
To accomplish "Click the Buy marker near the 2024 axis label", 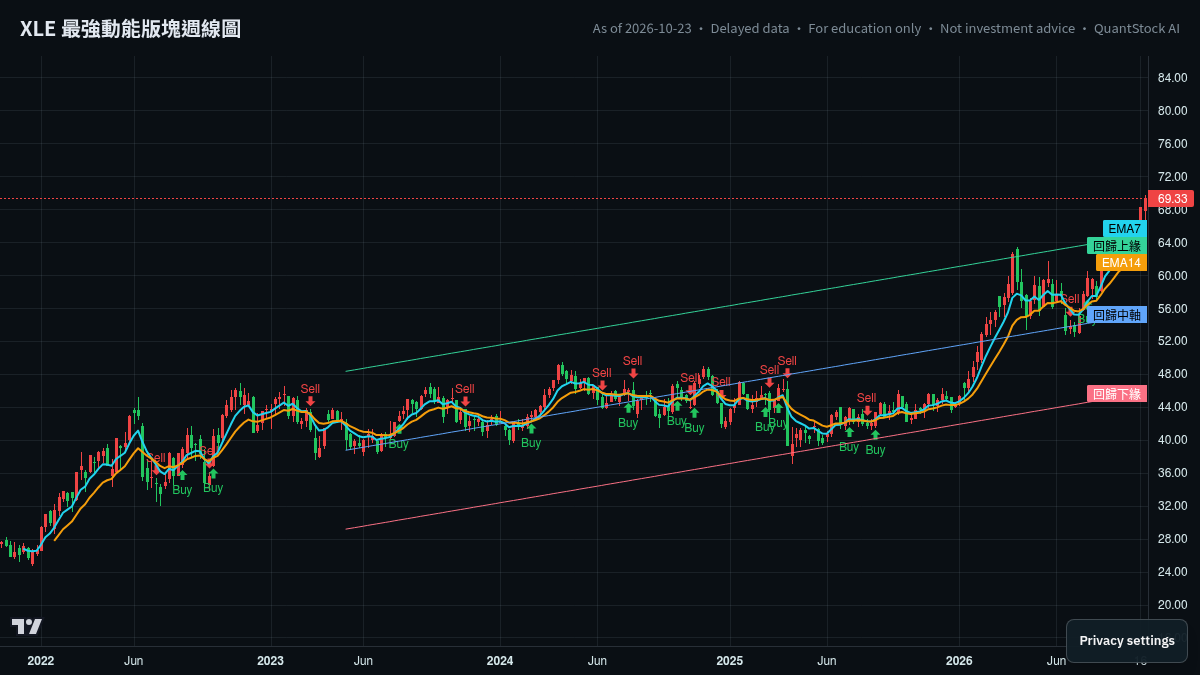I will pyautogui.click(x=531, y=436).
